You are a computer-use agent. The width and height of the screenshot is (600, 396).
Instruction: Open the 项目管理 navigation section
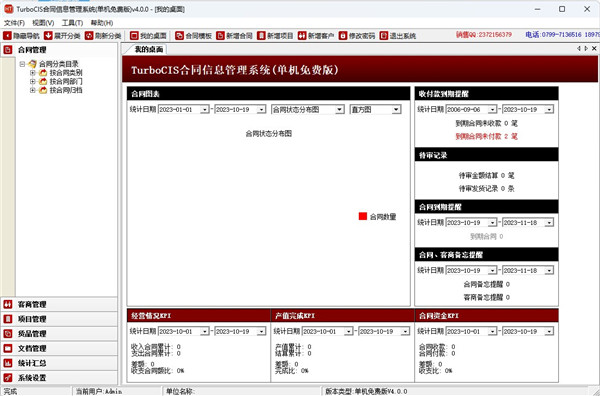coord(59,319)
